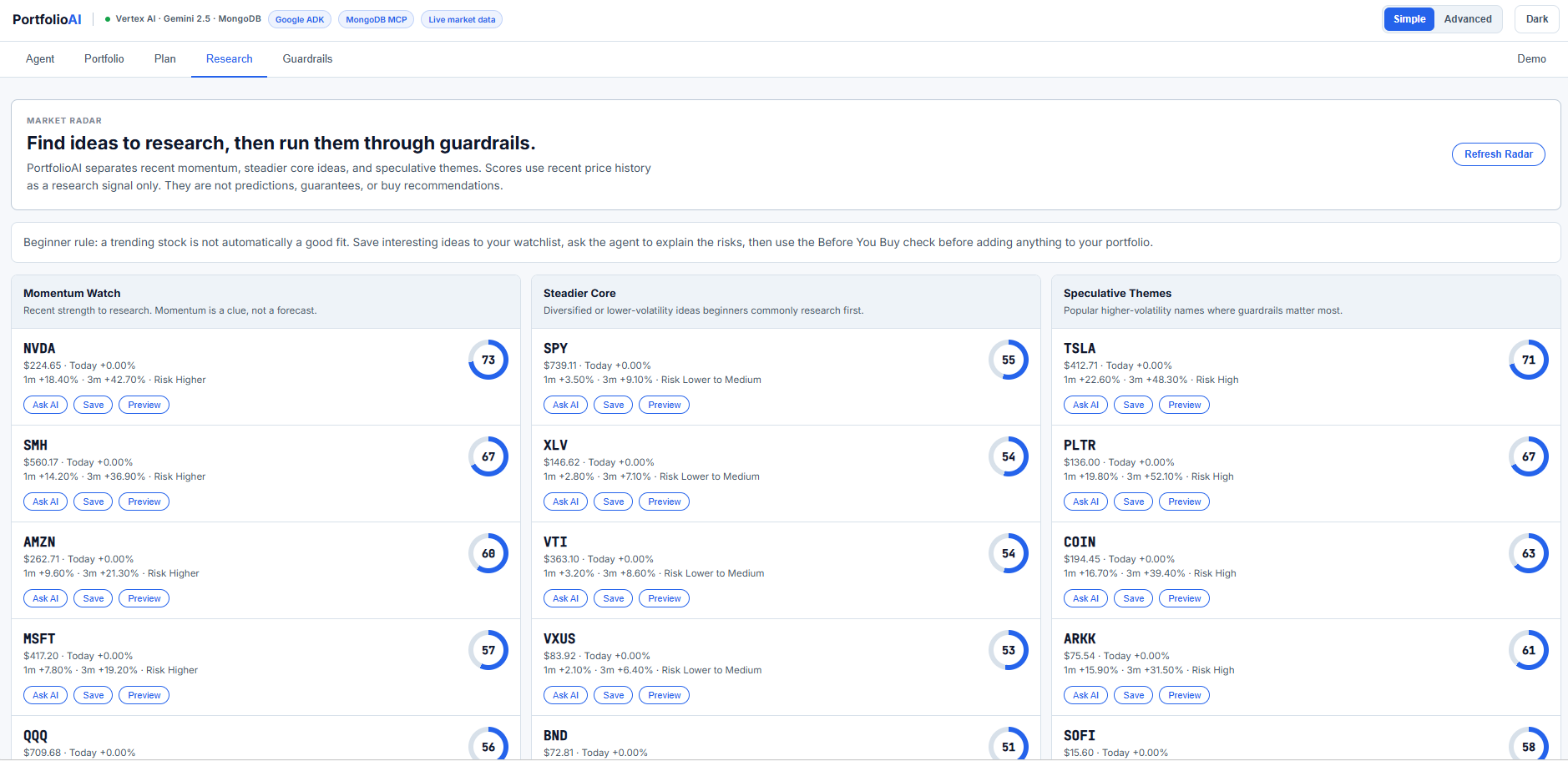Save VXUS to the watchlist
This screenshot has height=761, width=1568.
coord(614,695)
